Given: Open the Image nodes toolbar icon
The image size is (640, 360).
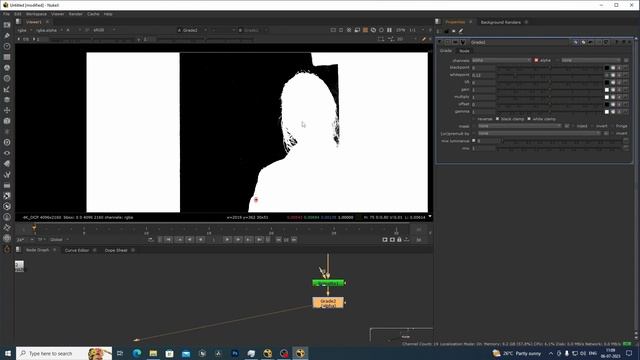Looking at the screenshot, I should [x=7, y=25].
